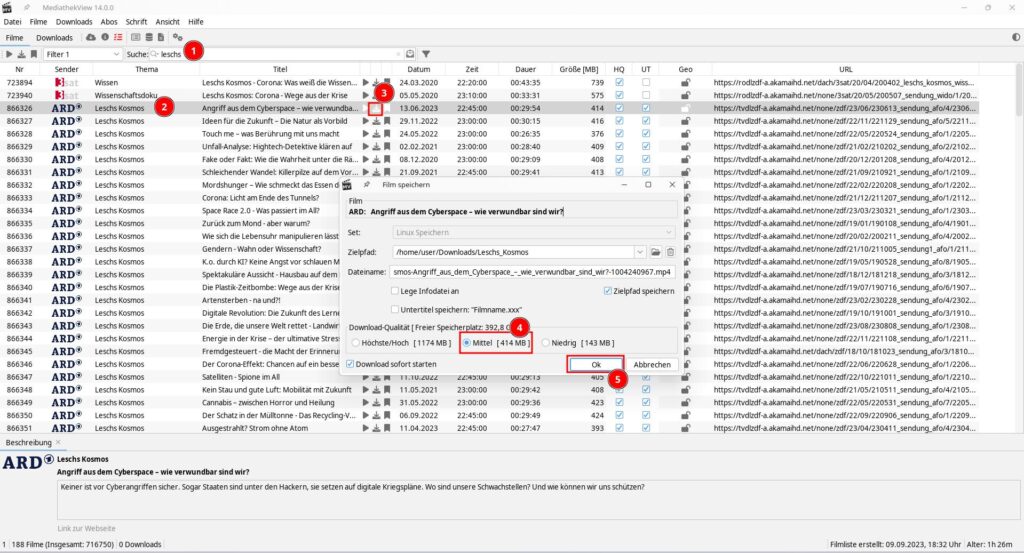Image resolution: width=1024 pixels, height=553 pixels.
Task: Click the bookmark icon left of Filter 1
Action: pos(33,54)
